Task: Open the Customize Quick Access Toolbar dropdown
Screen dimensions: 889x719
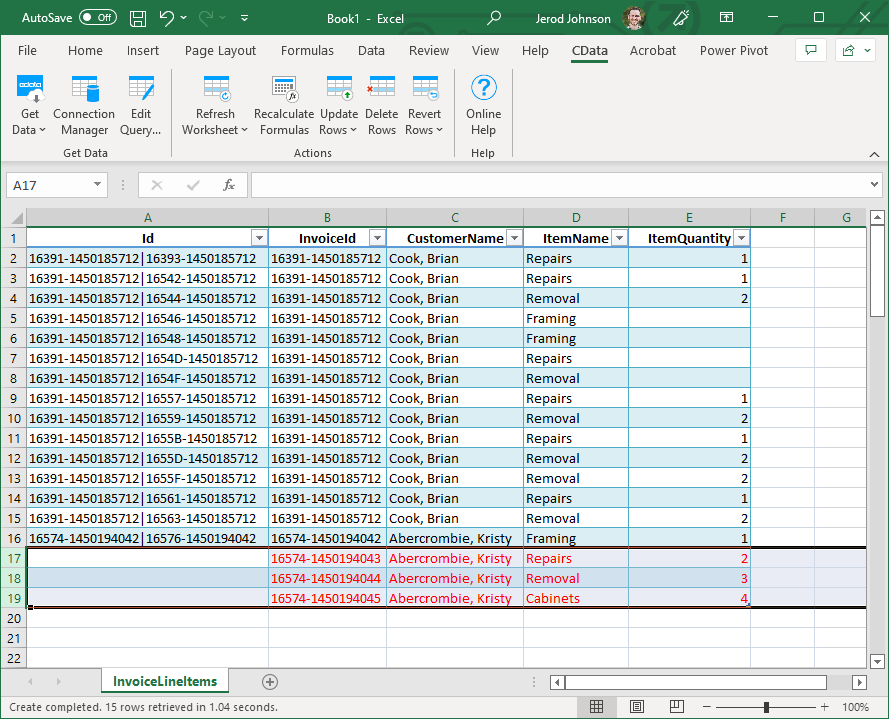Action: [x=244, y=18]
